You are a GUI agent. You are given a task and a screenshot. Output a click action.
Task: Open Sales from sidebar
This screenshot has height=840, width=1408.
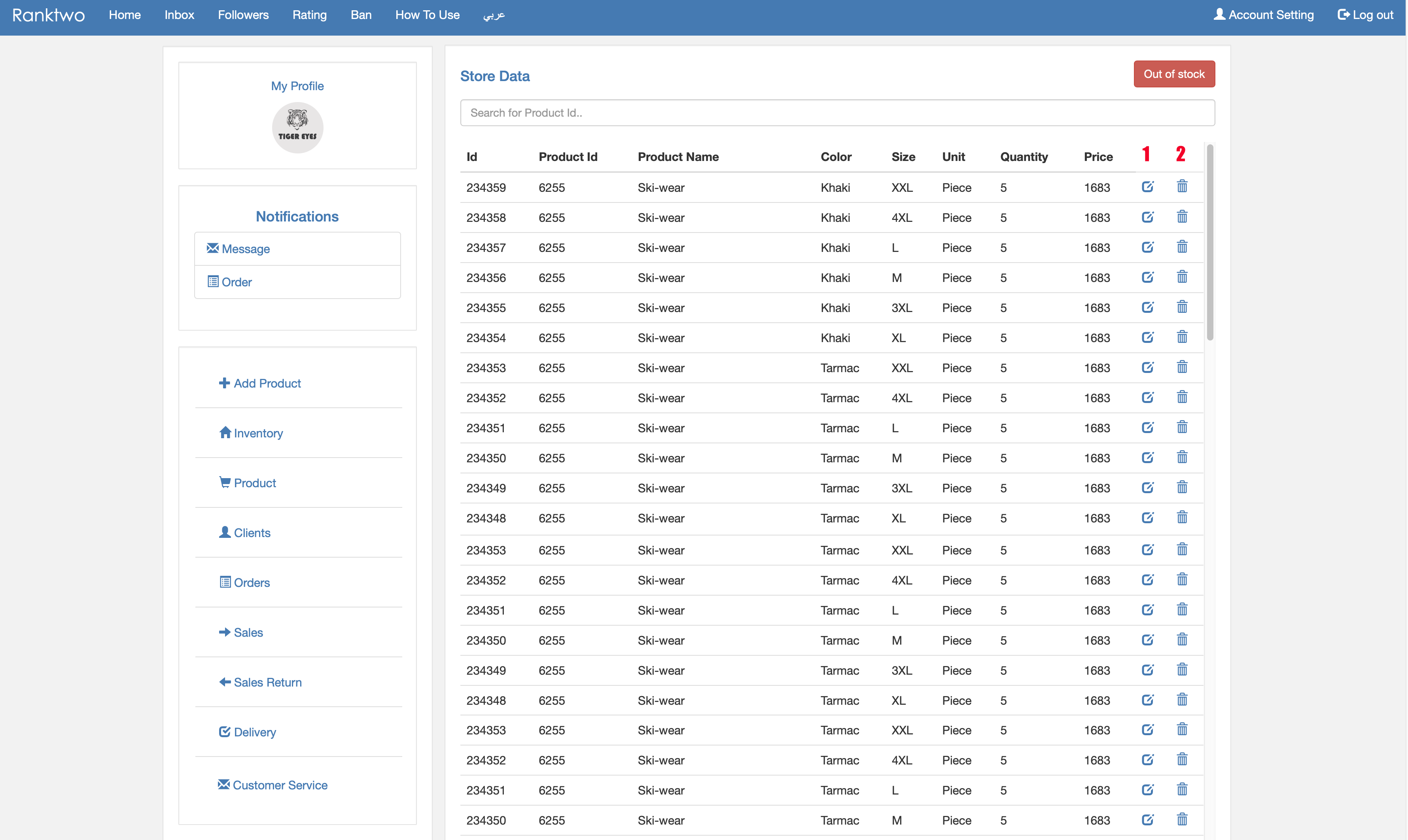point(240,632)
